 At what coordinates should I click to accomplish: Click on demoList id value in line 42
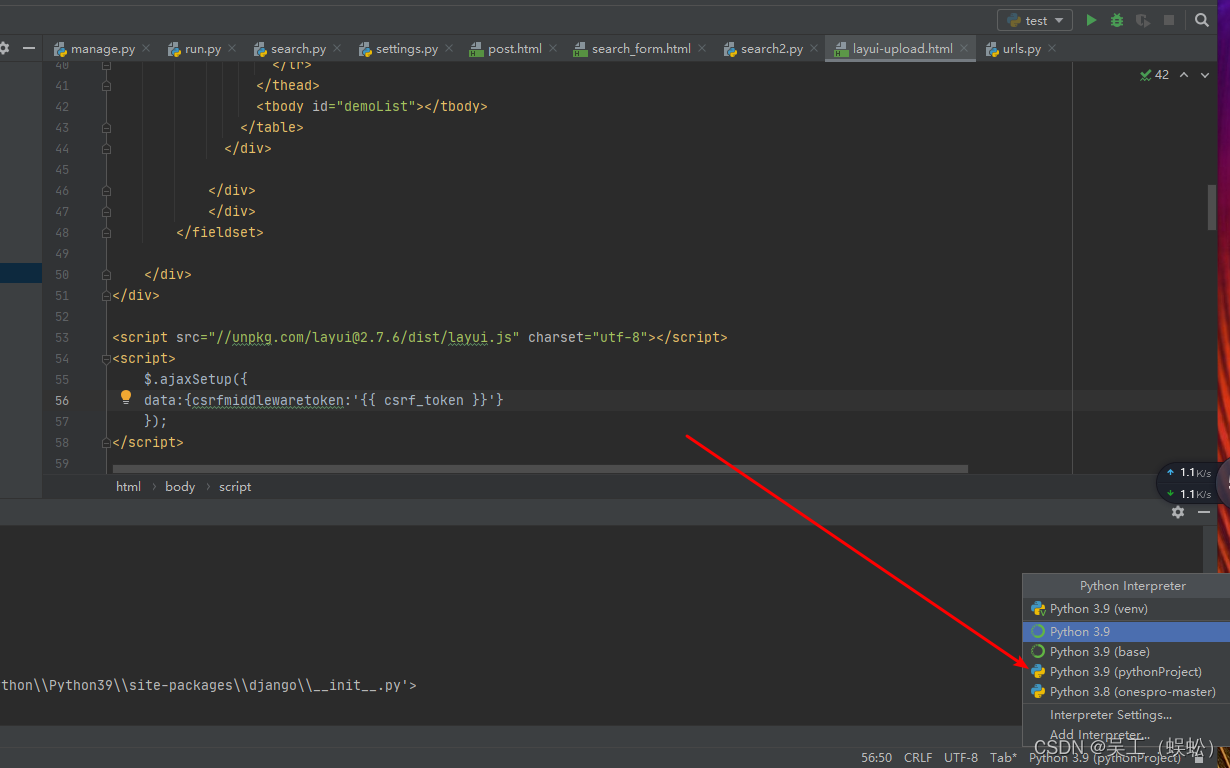tap(376, 106)
